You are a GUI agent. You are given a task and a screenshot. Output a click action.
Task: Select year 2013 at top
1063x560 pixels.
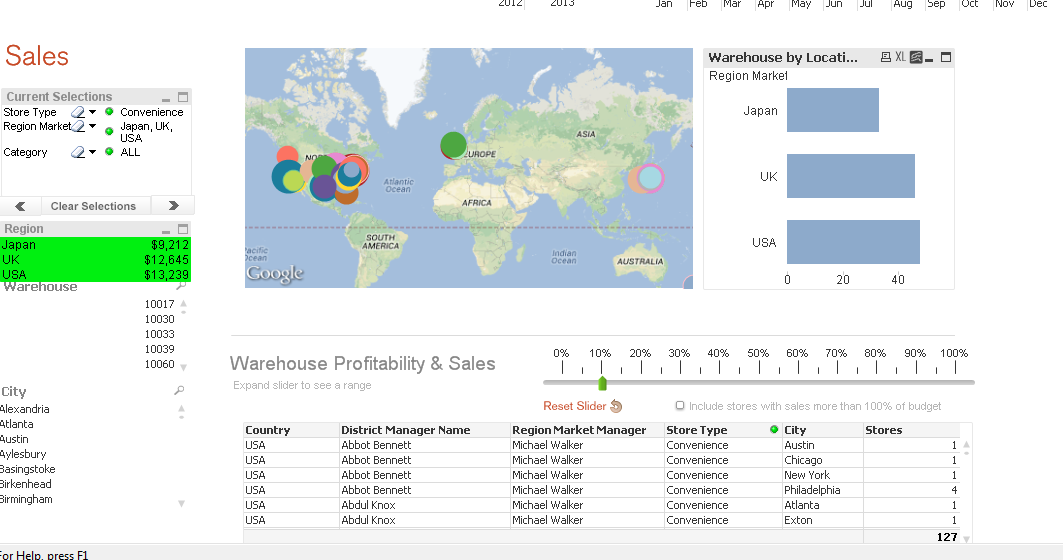(562, 3)
